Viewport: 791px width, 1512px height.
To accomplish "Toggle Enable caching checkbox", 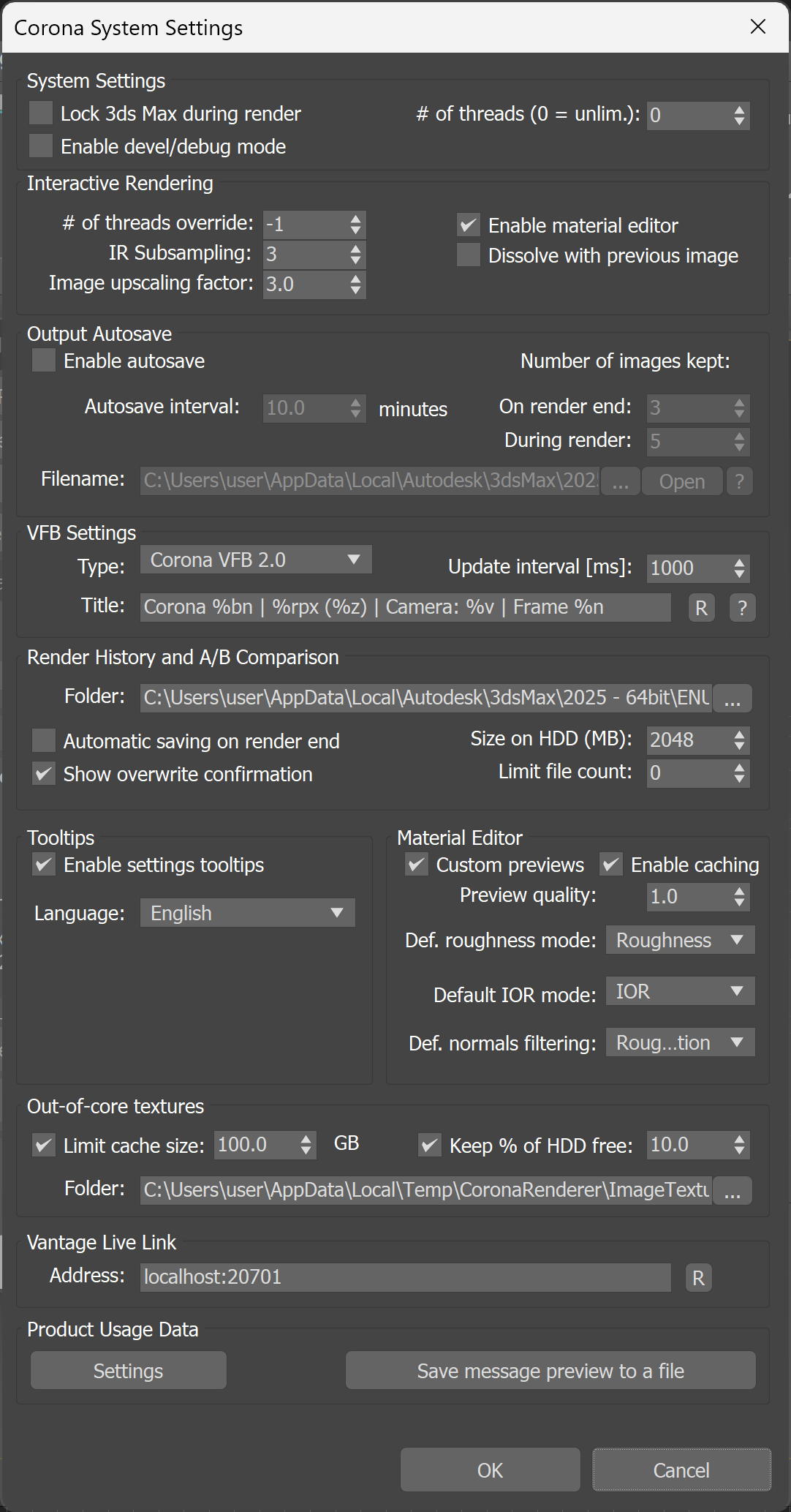I will tap(611, 865).
